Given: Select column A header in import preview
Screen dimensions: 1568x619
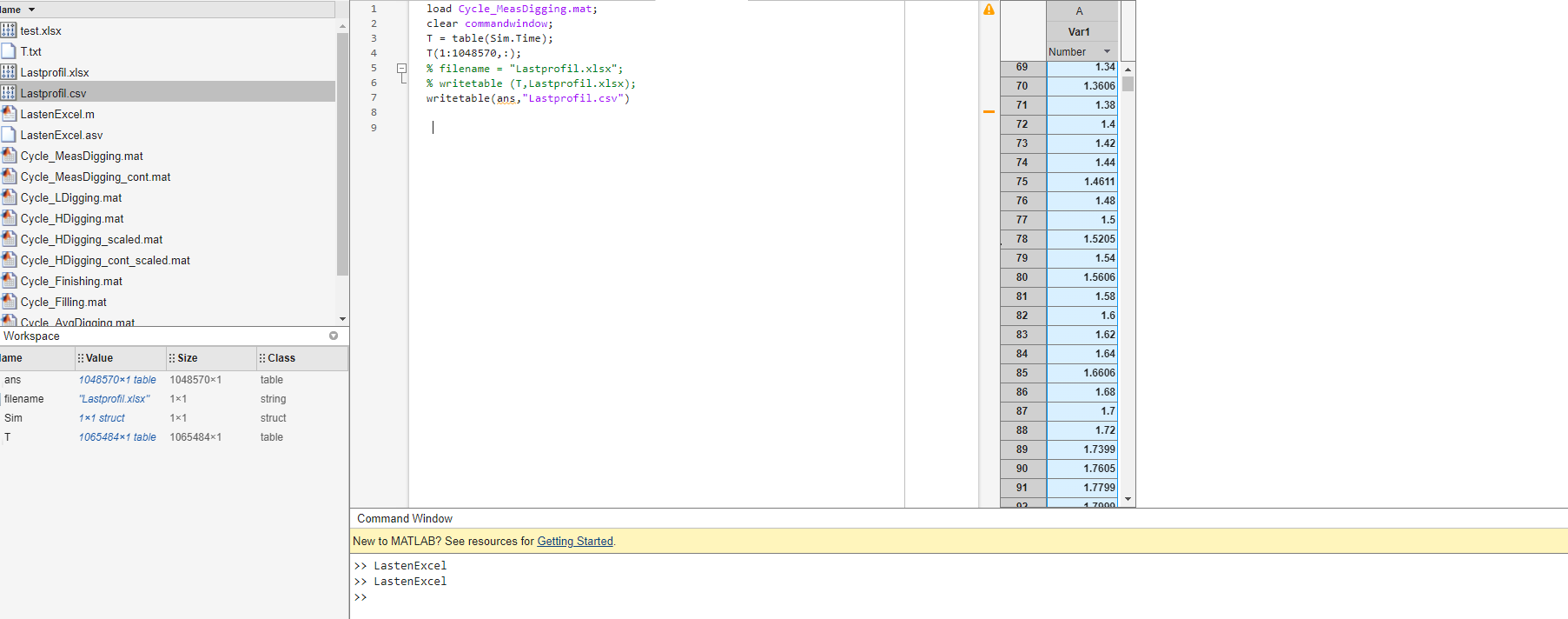Looking at the screenshot, I should pyautogui.click(x=1079, y=11).
